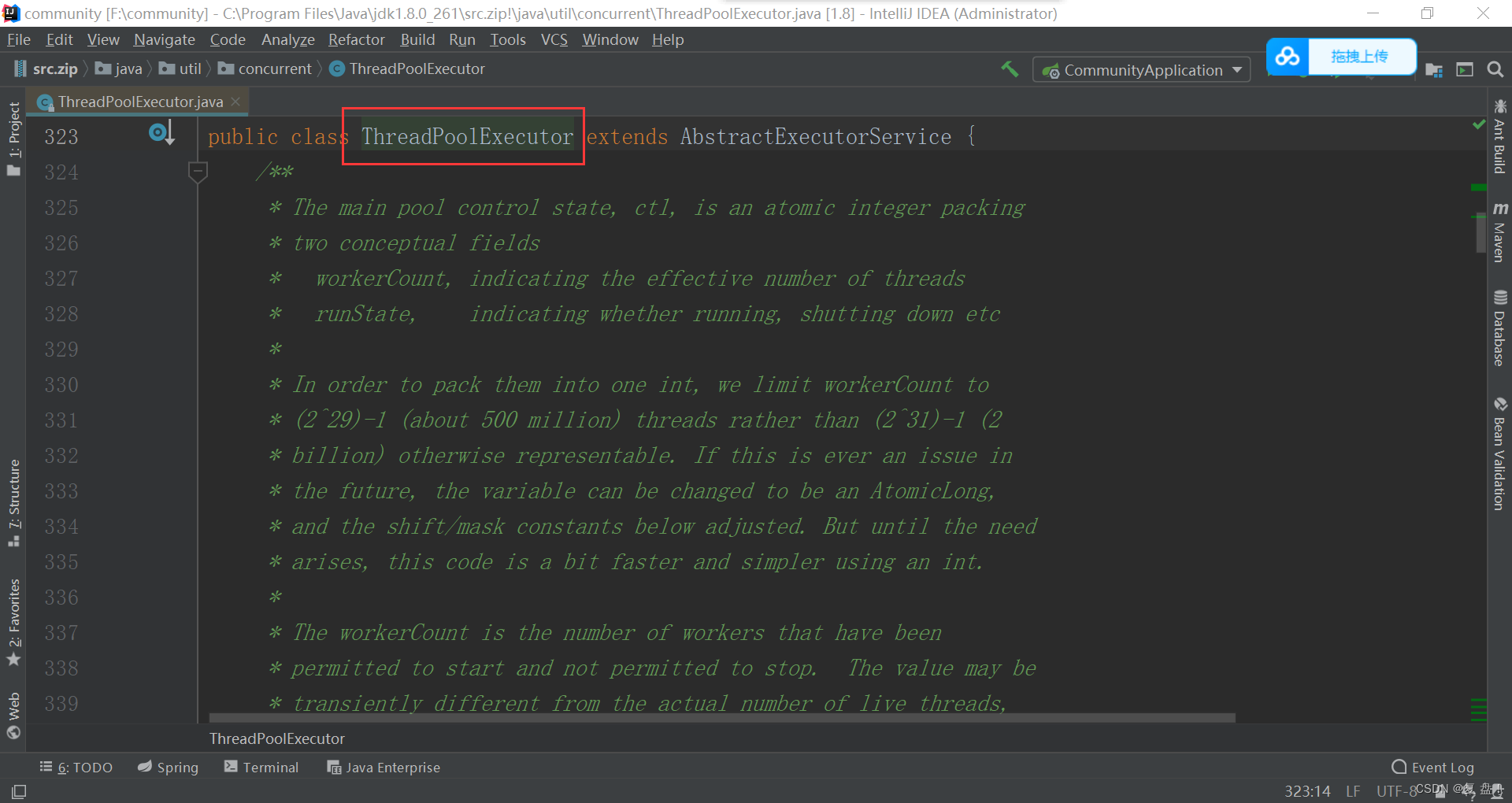
Task: Click ThreadPoolExecutor class in navigation bar
Action: pyautogui.click(x=407, y=69)
